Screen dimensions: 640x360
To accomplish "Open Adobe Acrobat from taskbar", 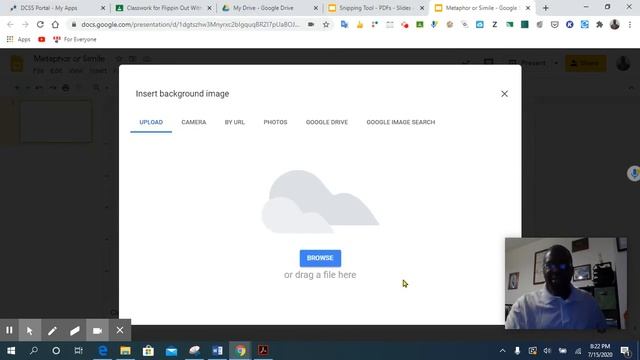I will 263,351.
